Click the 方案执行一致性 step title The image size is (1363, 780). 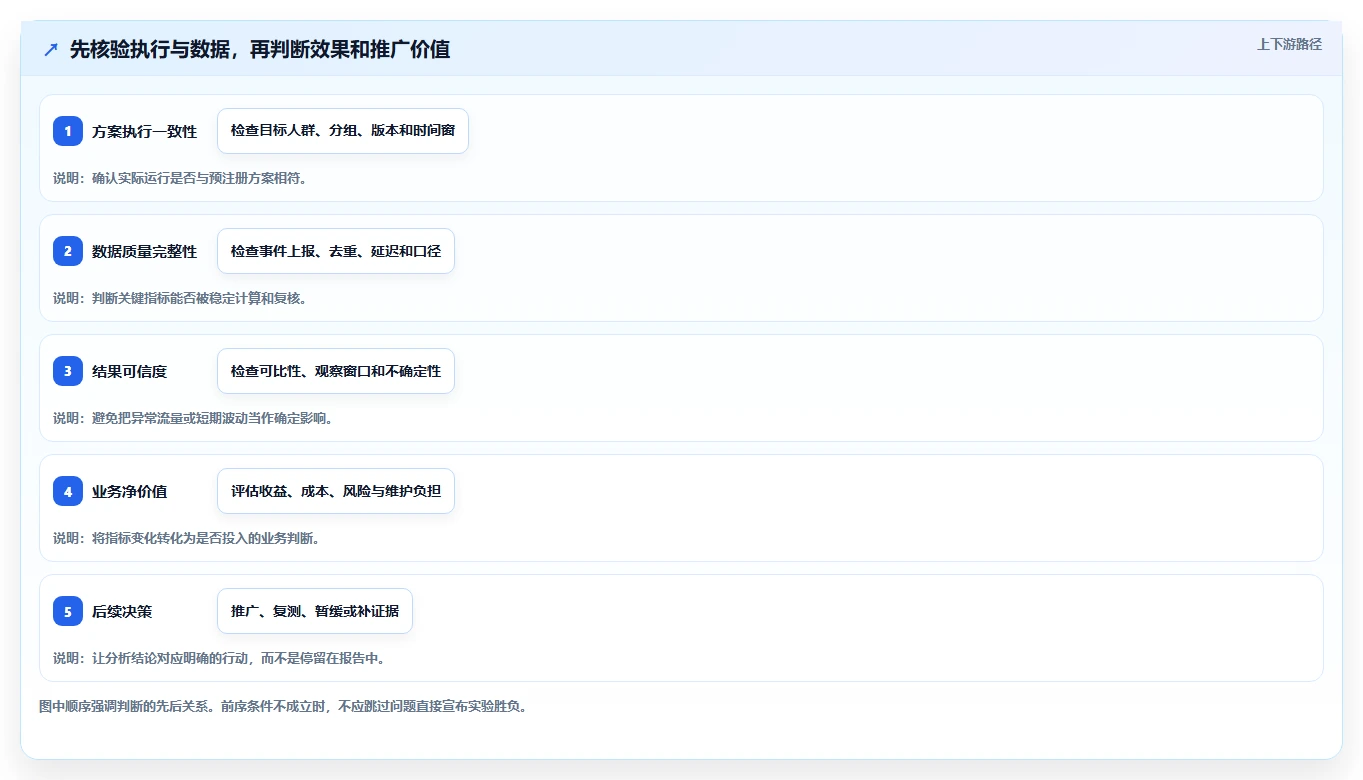[x=144, y=131]
